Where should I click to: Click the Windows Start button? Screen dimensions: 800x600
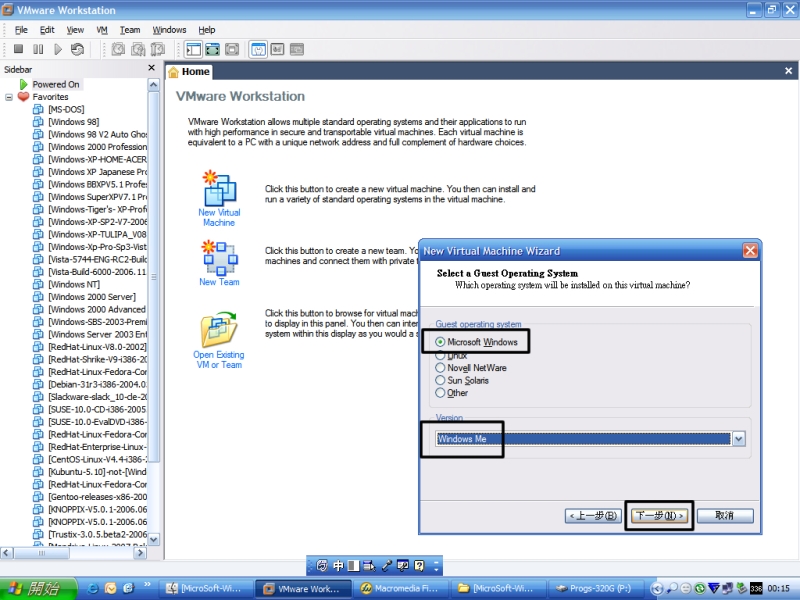38,588
